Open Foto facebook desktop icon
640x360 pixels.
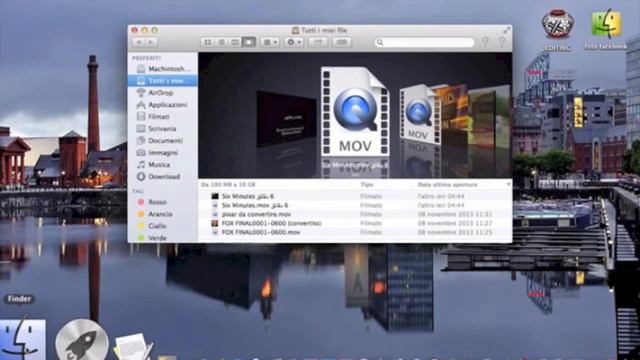(x=606, y=29)
